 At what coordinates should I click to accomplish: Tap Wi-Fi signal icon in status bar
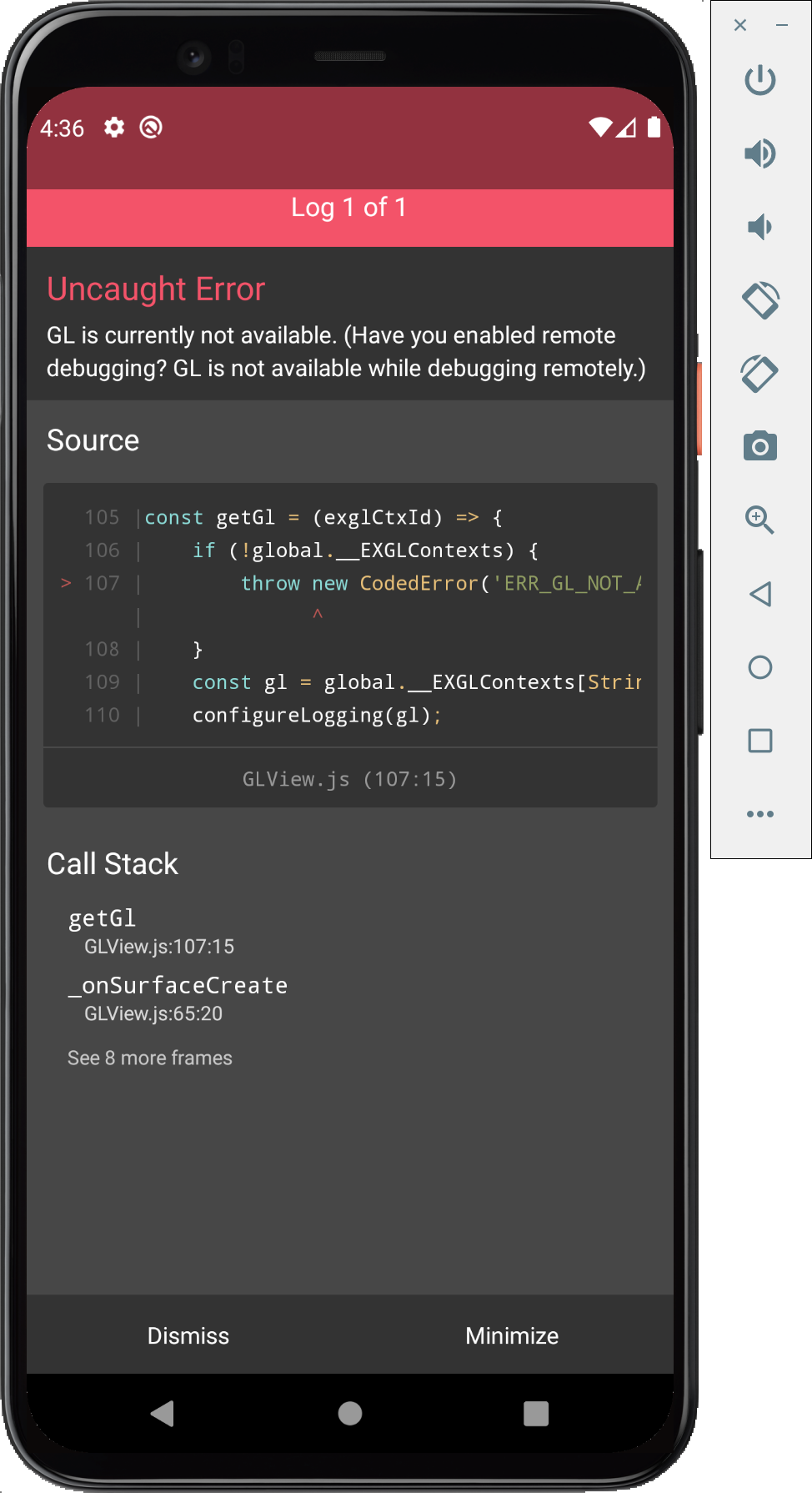tap(600, 127)
